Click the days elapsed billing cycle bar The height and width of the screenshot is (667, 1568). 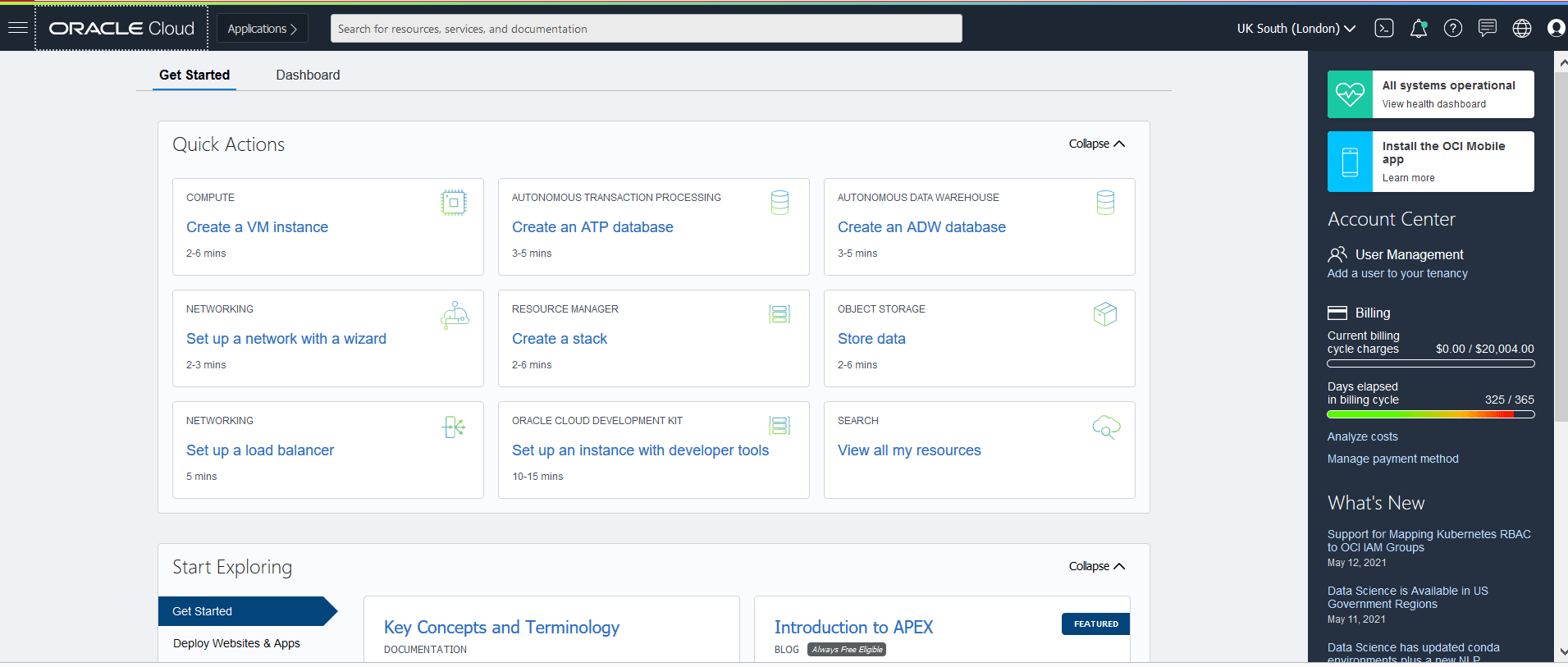1430,415
